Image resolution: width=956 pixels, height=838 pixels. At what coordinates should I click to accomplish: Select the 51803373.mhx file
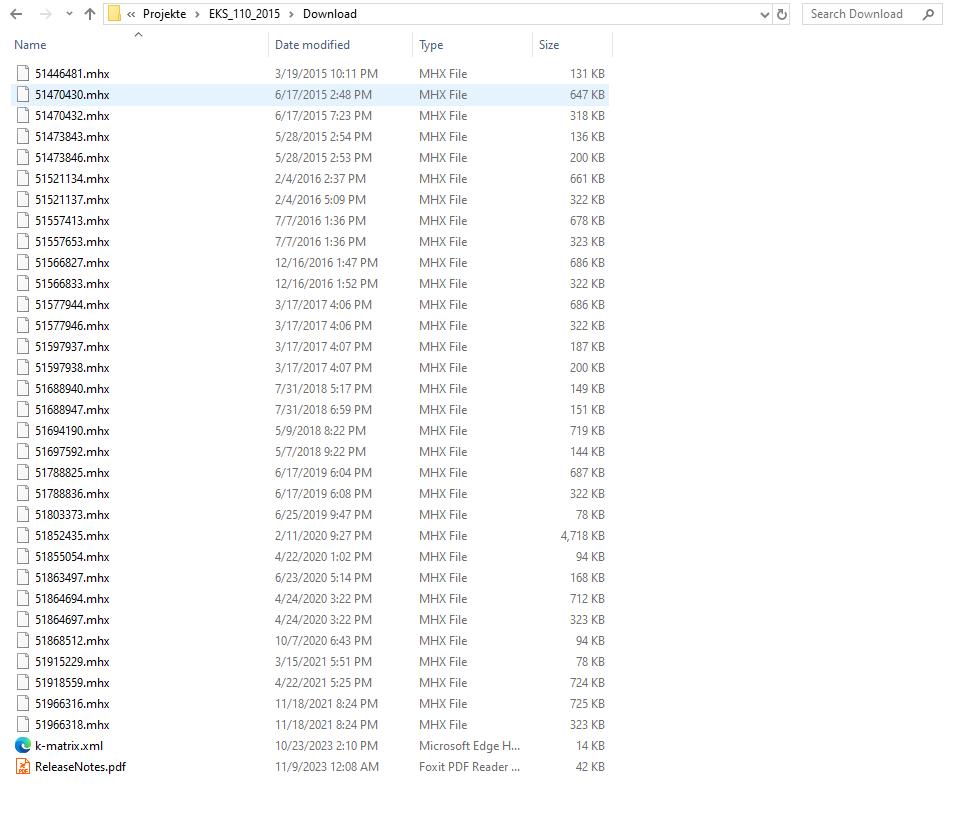pos(72,515)
